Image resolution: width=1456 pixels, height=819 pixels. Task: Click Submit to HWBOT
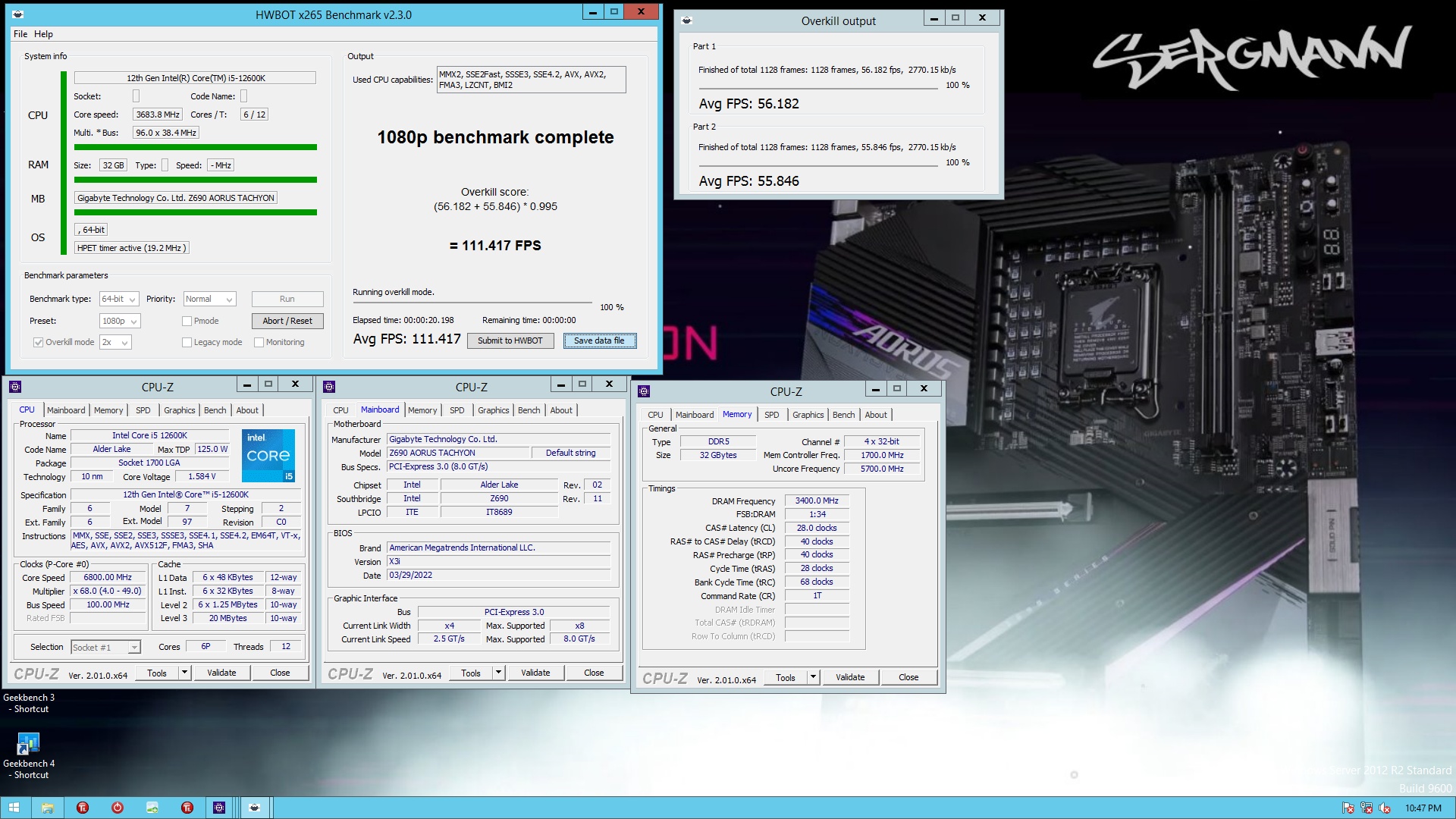510,341
